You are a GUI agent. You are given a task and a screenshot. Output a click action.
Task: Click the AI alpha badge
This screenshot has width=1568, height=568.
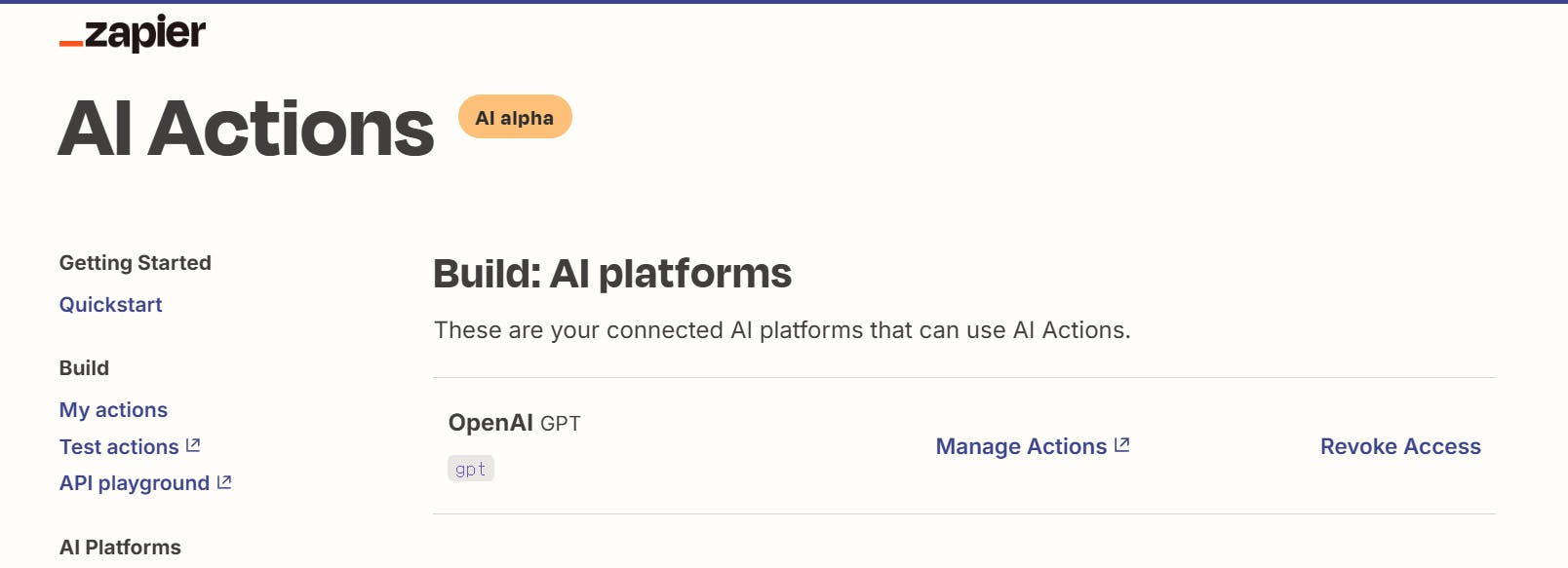coord(515,118)
